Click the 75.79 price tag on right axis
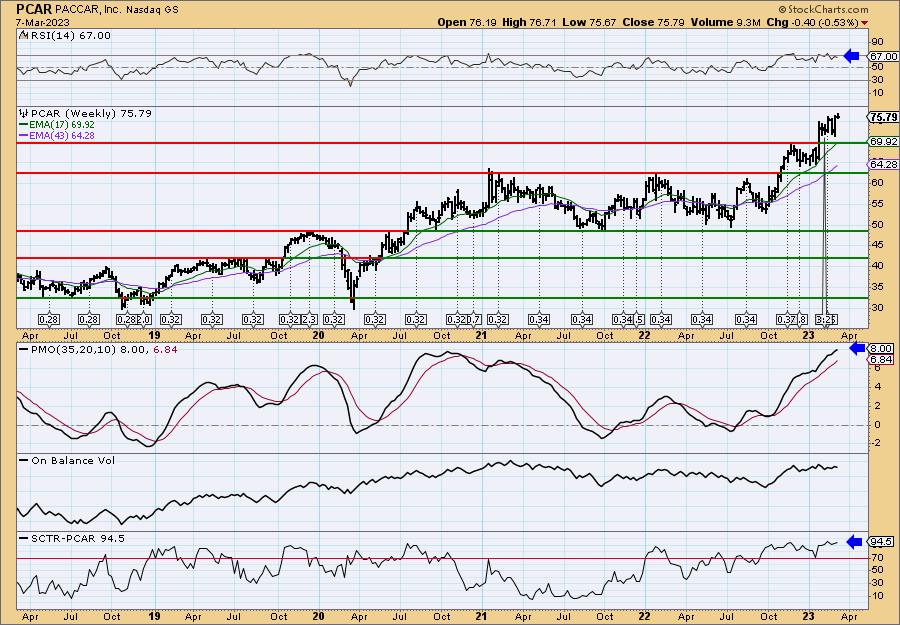 tap(884, 117)
